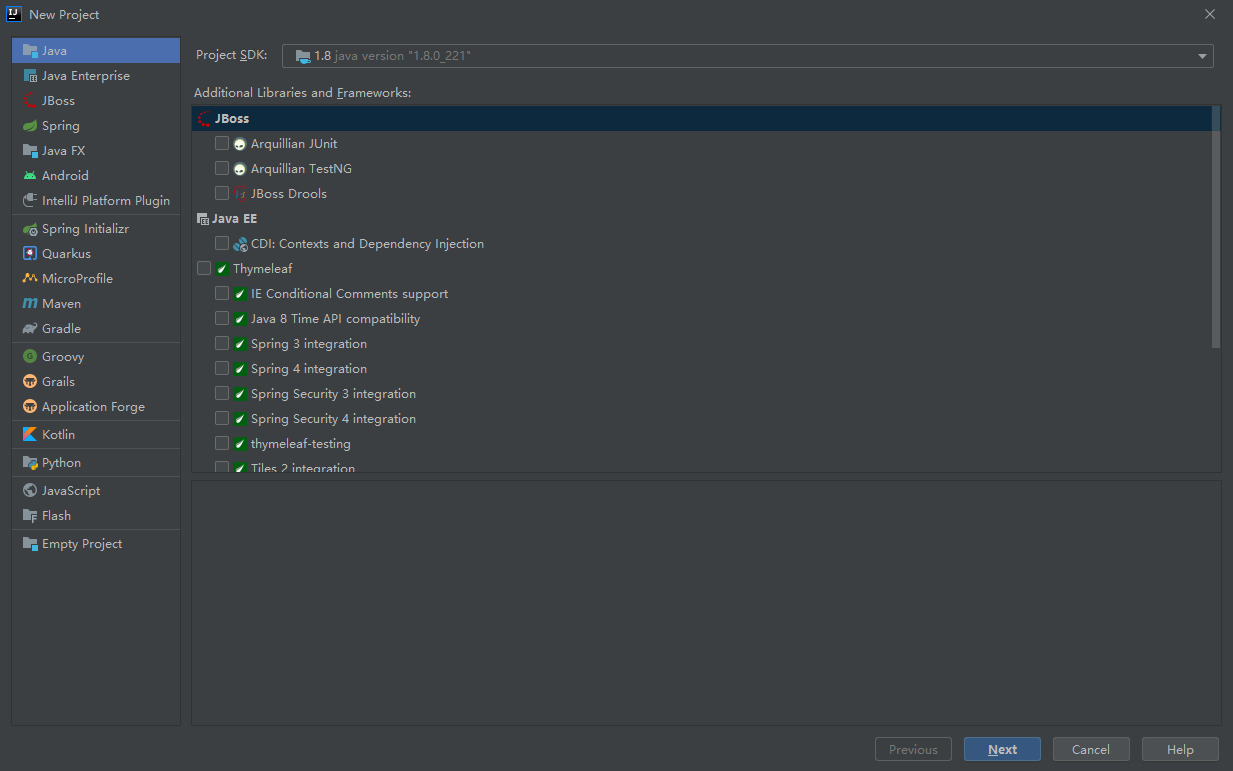Select the Java Enterprise project type icon
Image resolution: width=1233 pixels, height=771 pixels.
tap(30, 76)
